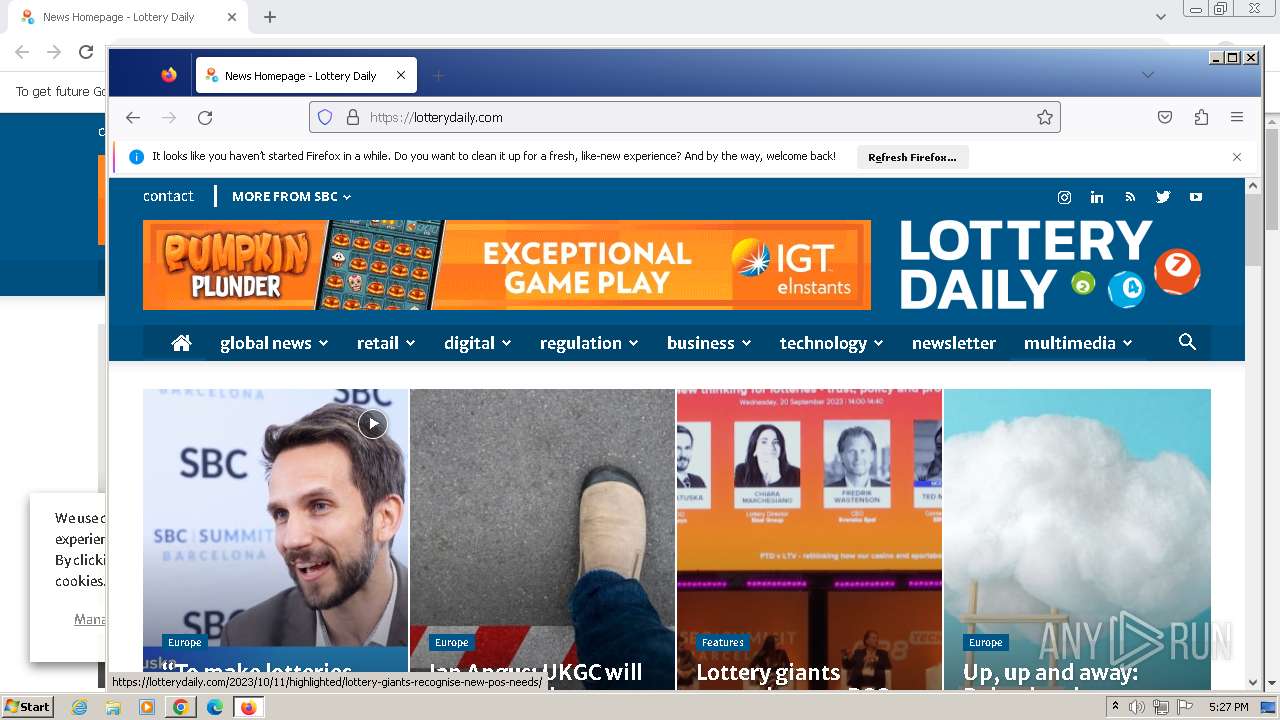Open the contact link
Viewport: 1280px width, 720px height.
click(x=168, y=196)
